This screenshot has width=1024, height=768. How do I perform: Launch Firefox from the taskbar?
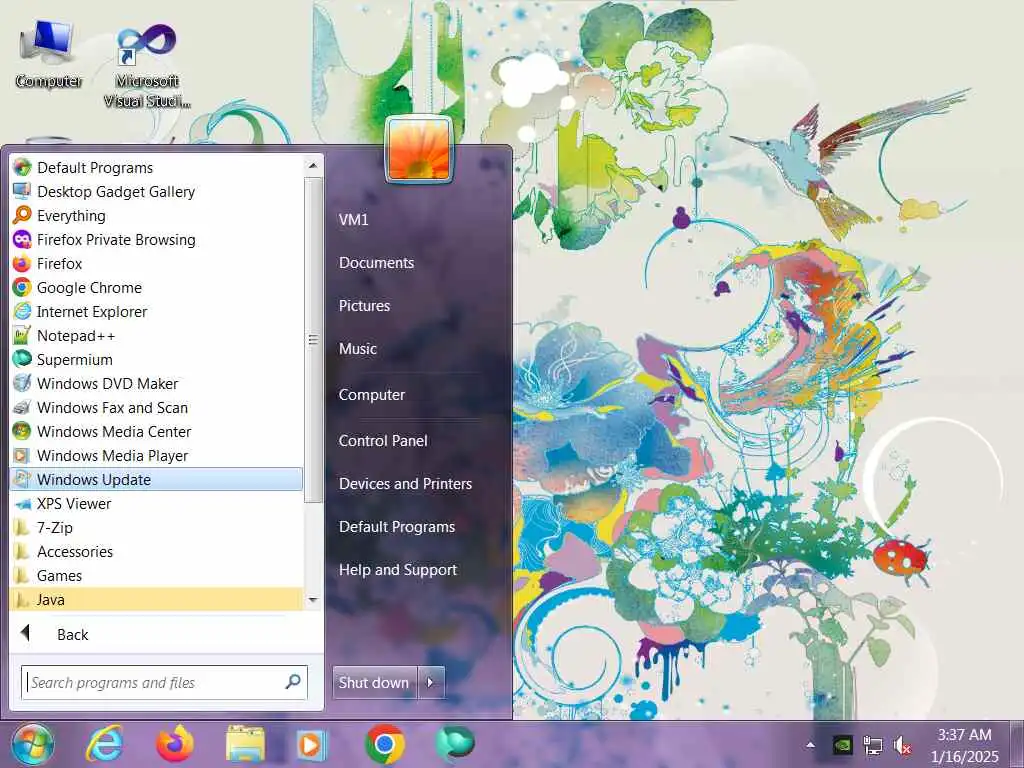click(175, 744)
